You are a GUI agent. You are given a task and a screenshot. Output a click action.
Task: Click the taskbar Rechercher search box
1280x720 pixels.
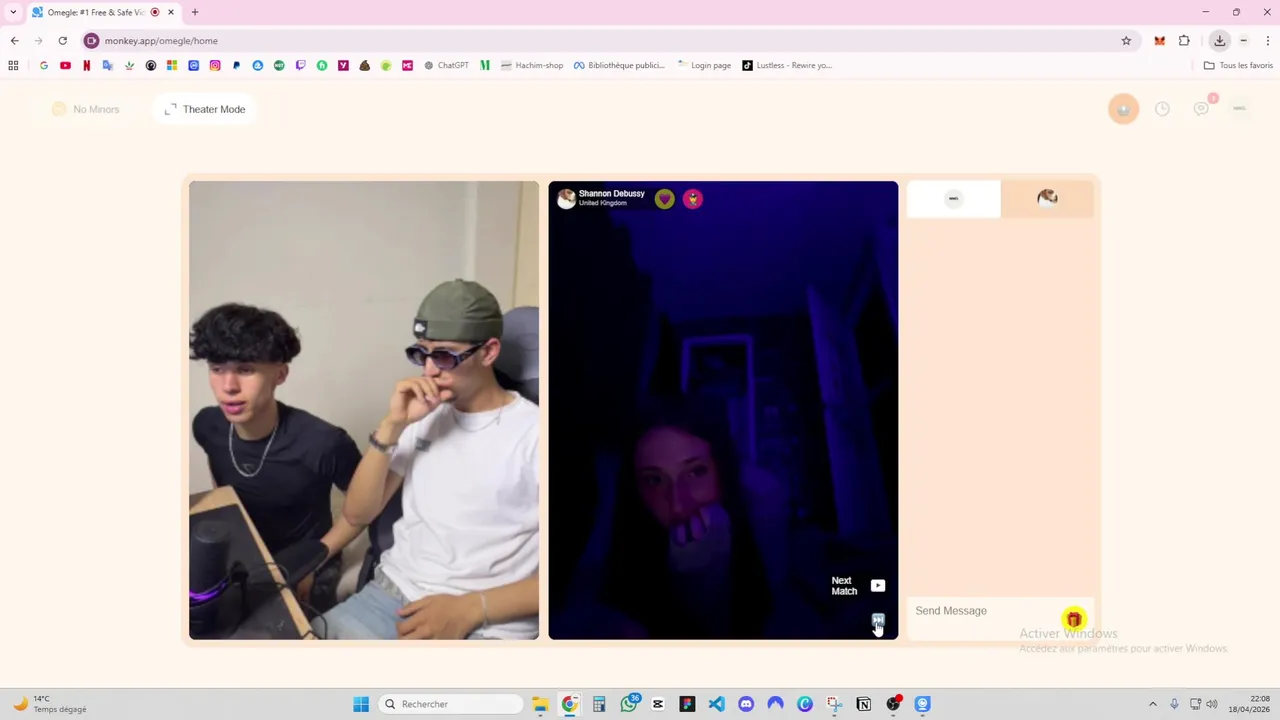[x=451, y=704]
